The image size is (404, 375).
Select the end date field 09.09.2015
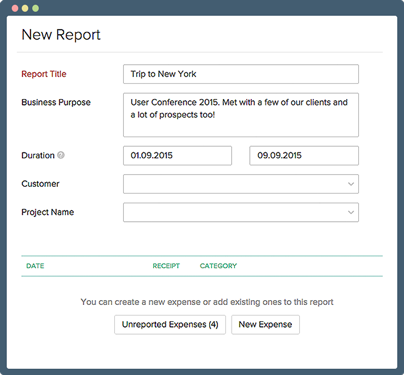(x=304, y=155)
